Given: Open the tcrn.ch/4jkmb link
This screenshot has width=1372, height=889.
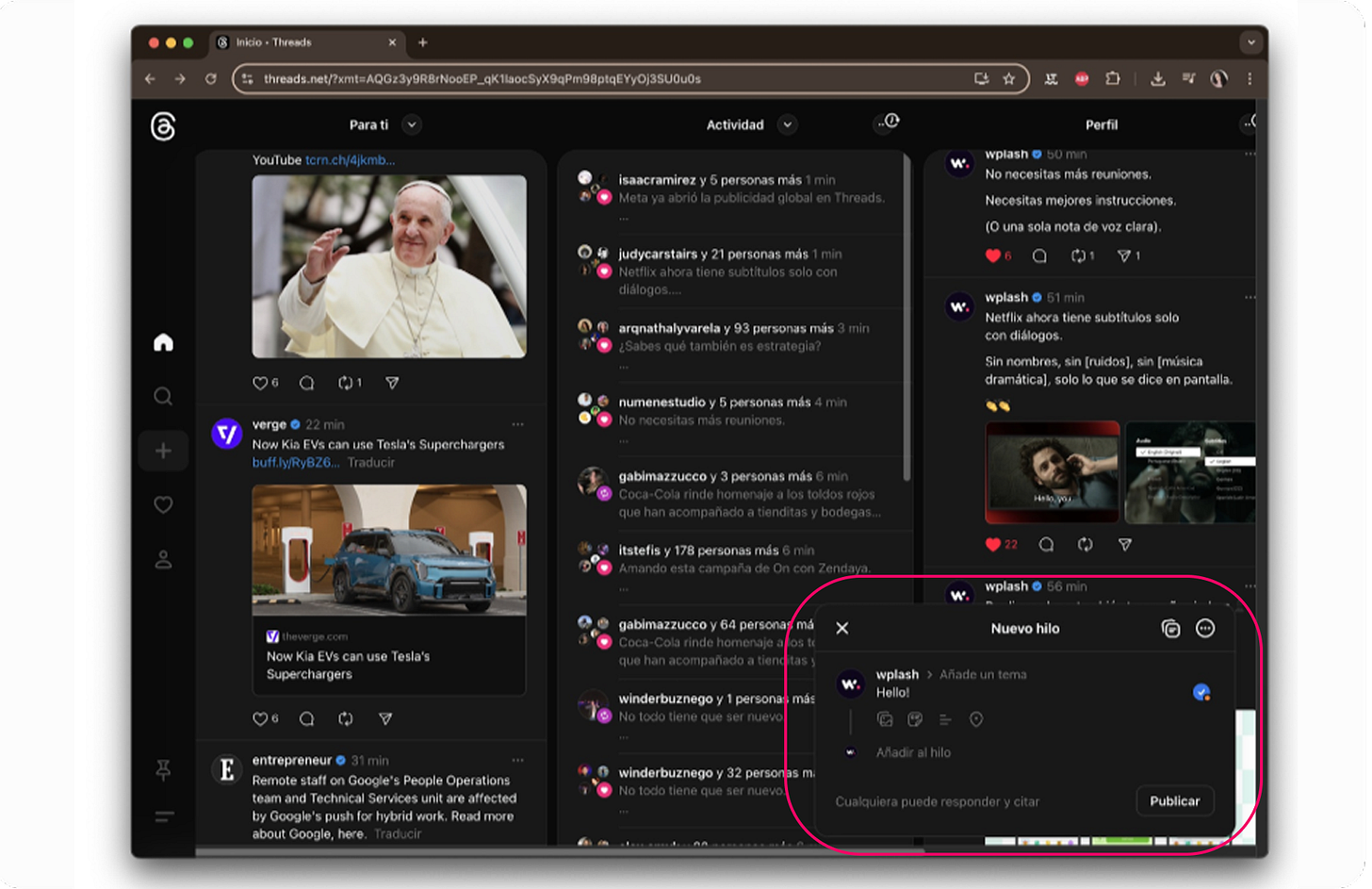Looking at the screenshot, I should tap(350, 160).
